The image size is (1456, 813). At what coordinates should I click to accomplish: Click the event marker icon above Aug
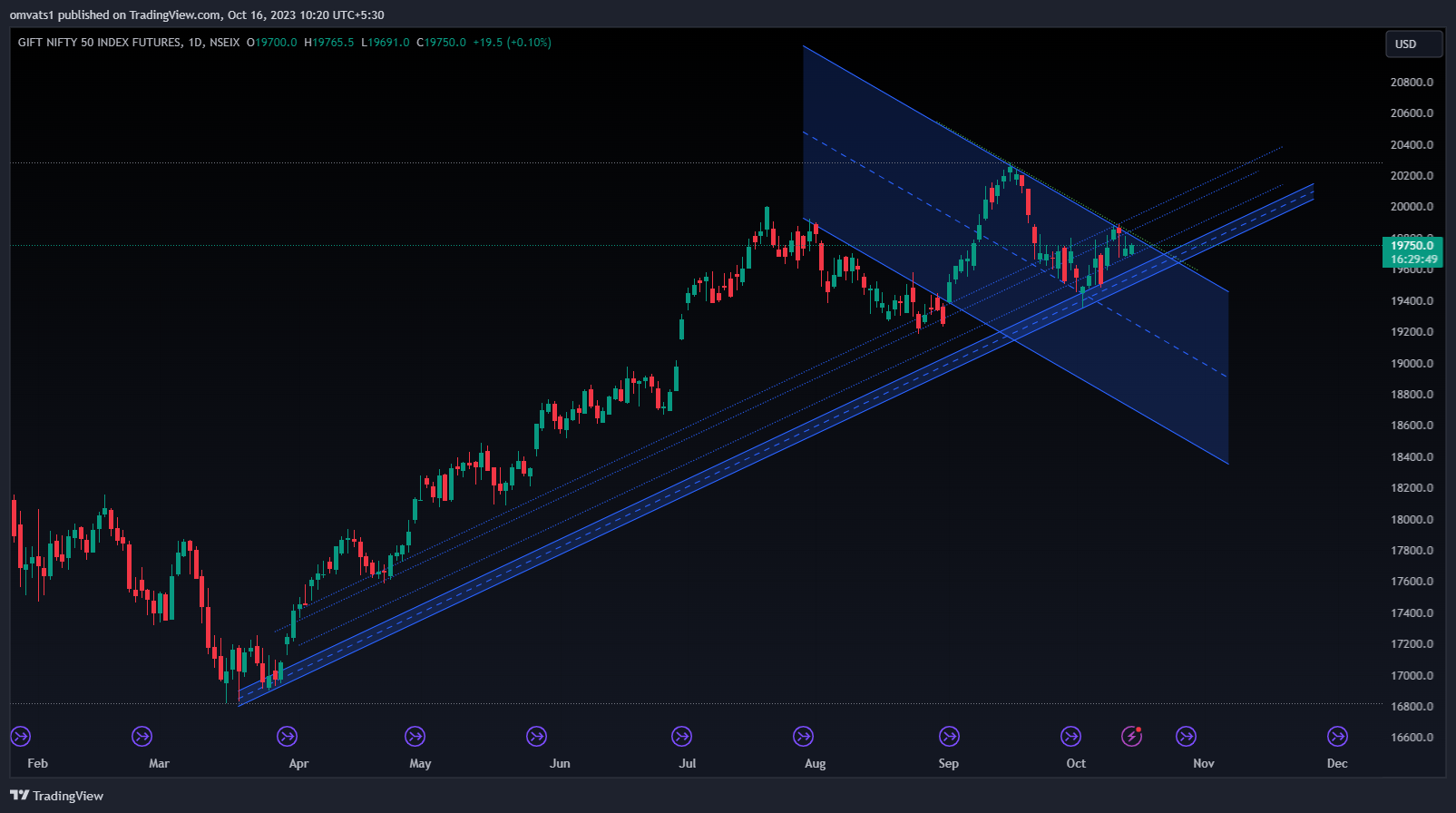pos(803,736)
